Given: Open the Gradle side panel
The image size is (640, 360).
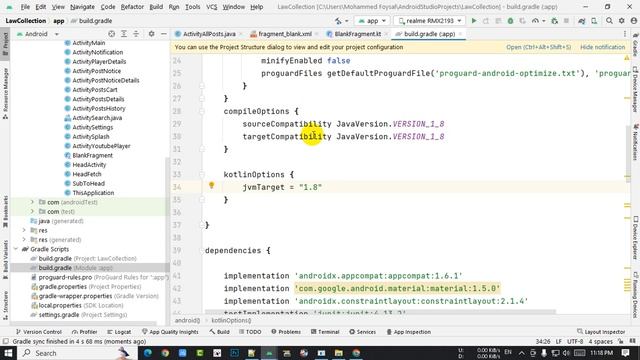Looking at the screenshot, I should click(635, 45).
